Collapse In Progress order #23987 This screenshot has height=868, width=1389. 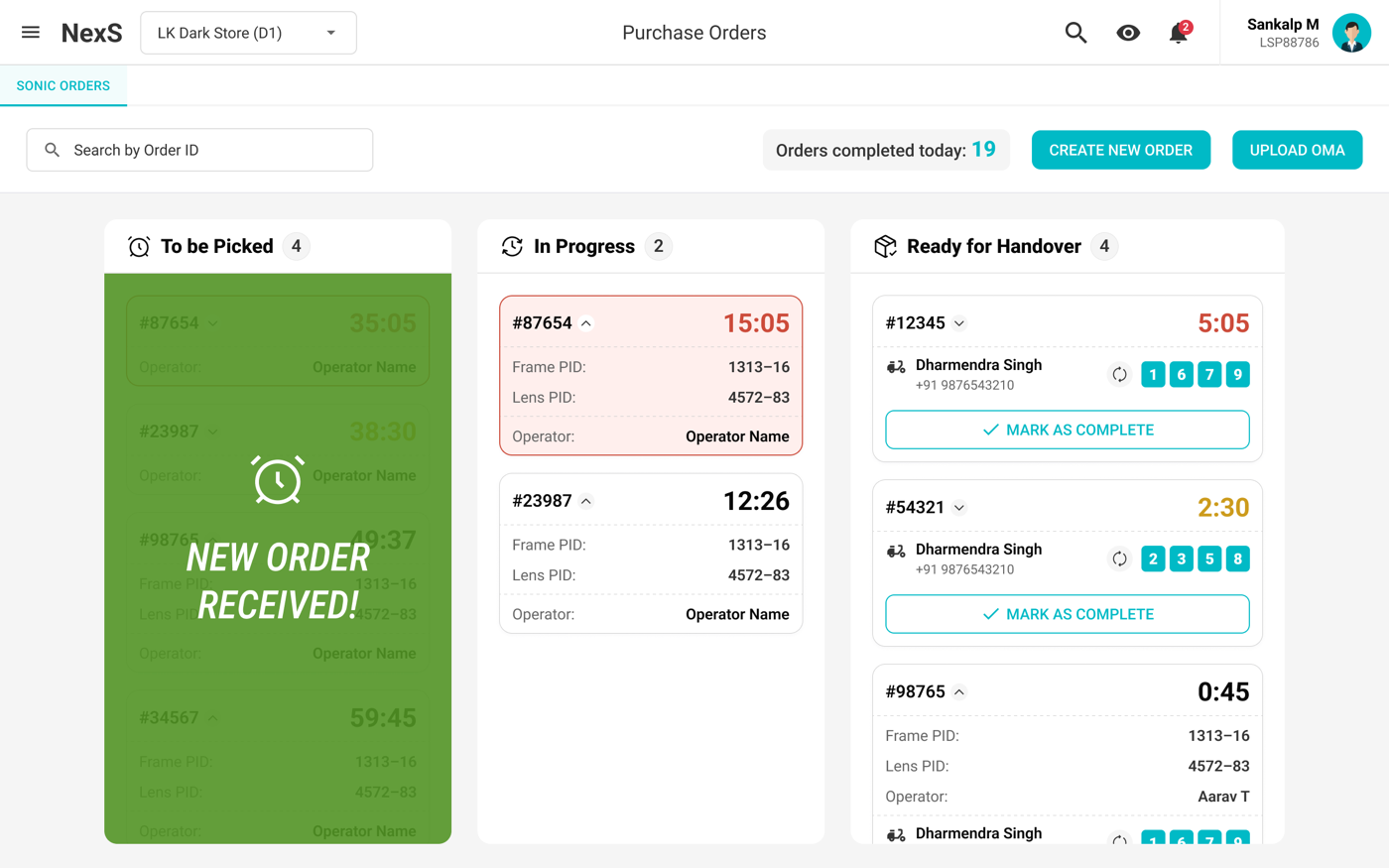[x=586, y=501]
